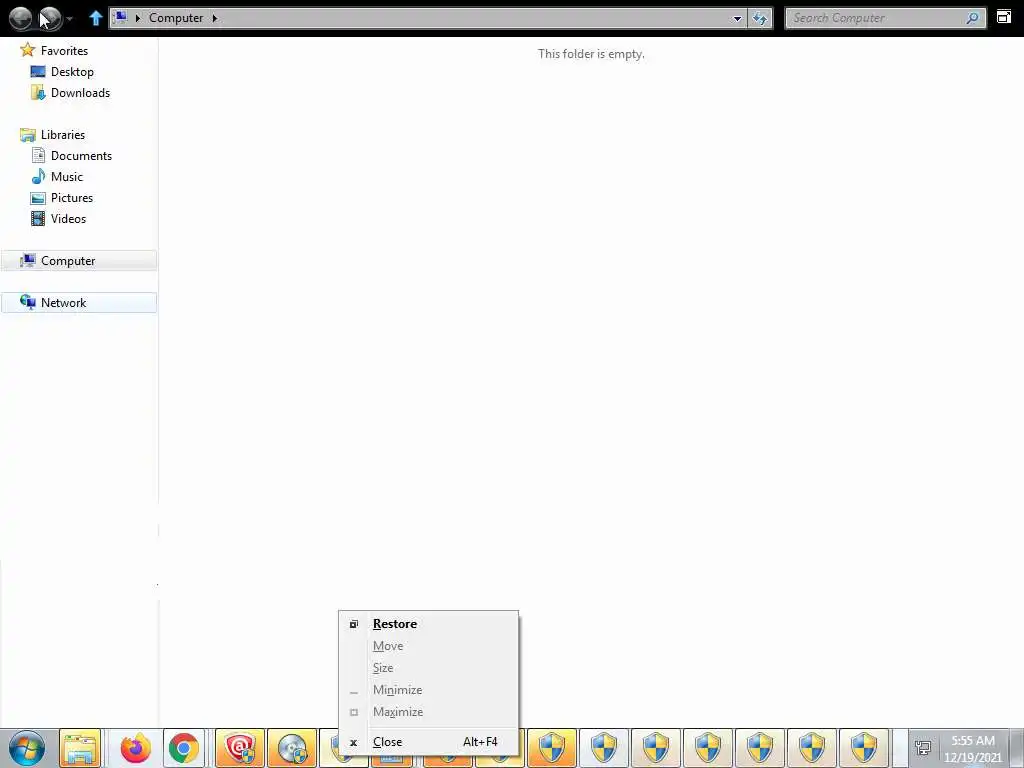Open Downloads under Favorites
The image size is (1024, 768).
tap(80, 93)
